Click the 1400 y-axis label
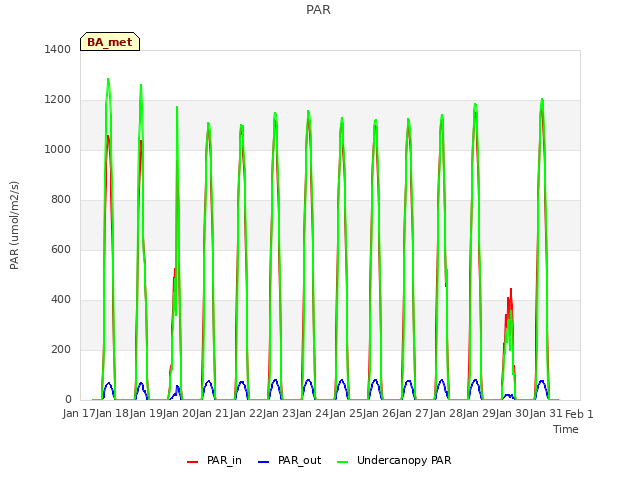Screen dimensions: 640x480 (x=58, y=49)
